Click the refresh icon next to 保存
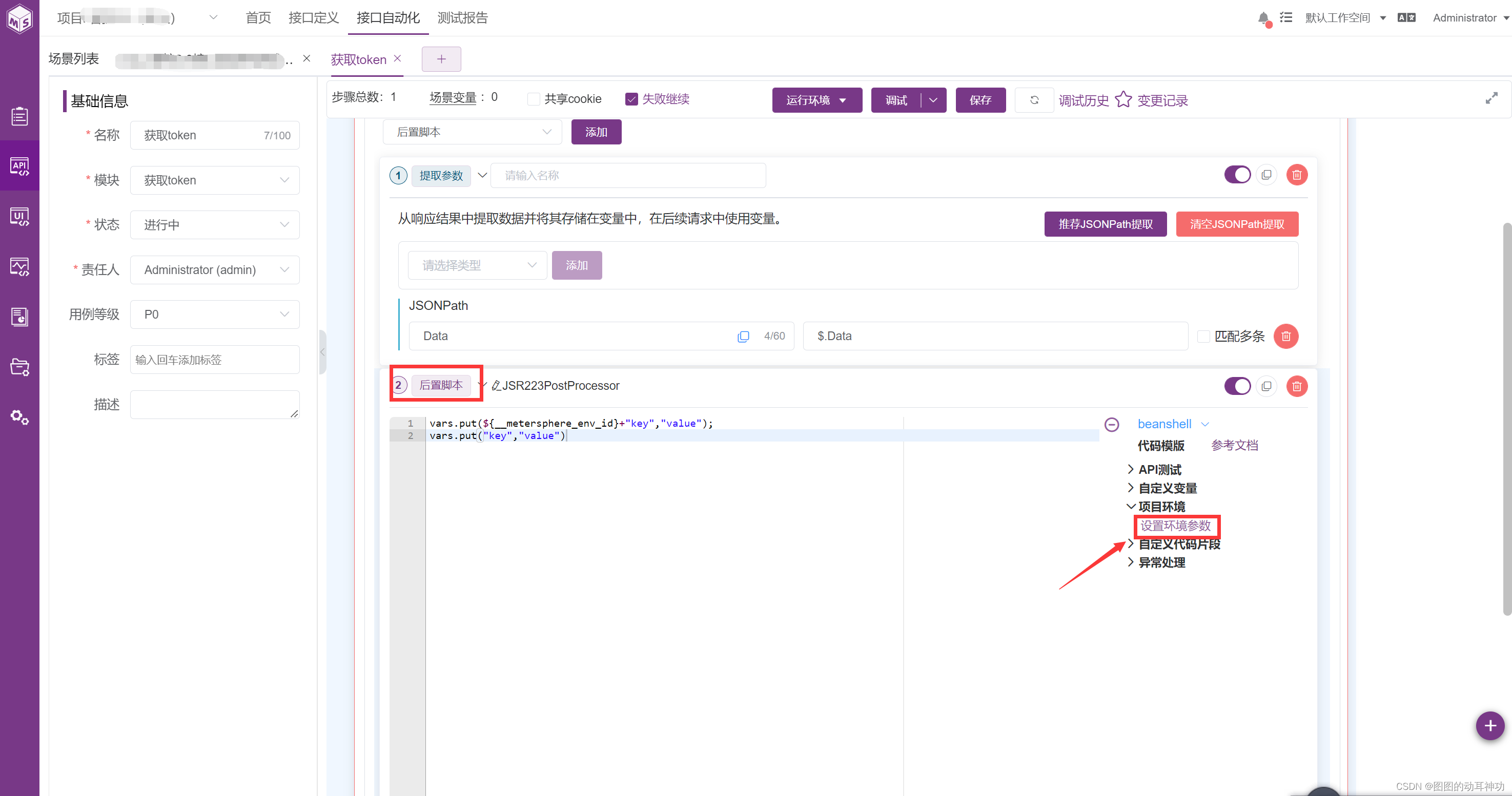This screenshot has height=796, width=1512. [x=1034, y=100]
